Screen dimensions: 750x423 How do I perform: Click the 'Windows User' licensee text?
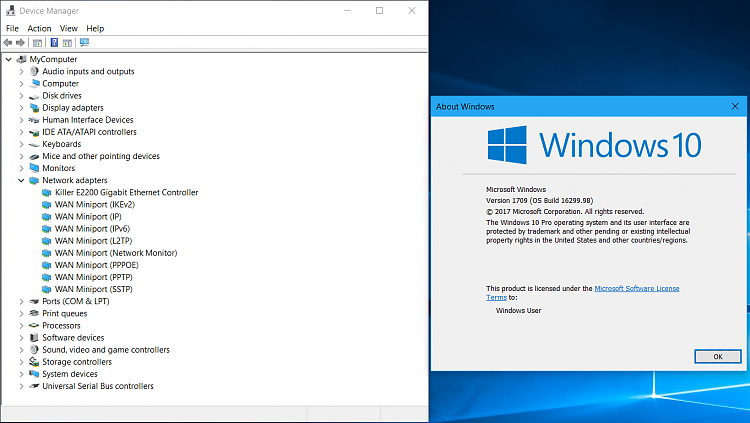tap(518, 311)
